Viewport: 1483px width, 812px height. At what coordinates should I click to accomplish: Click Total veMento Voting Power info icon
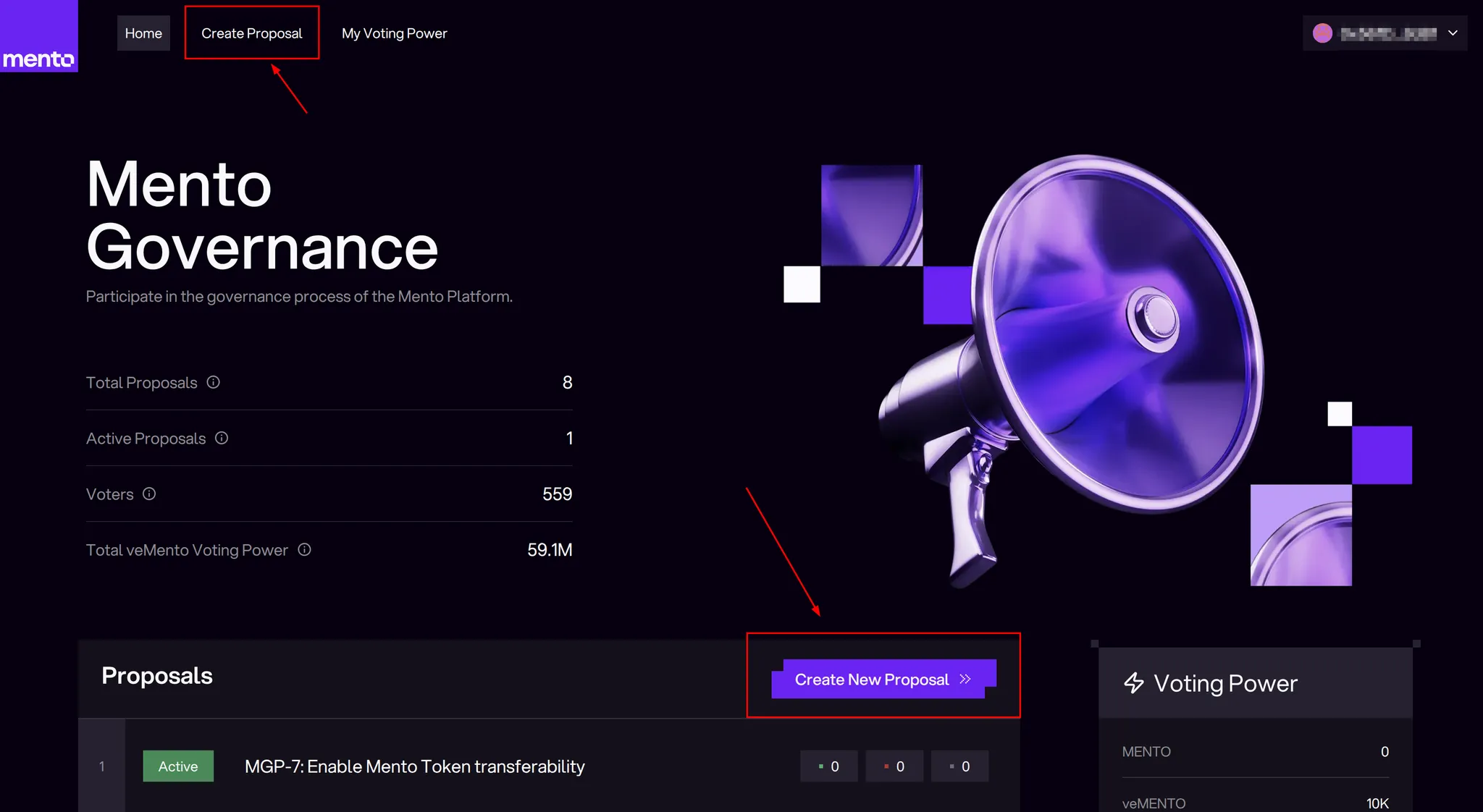304,549
